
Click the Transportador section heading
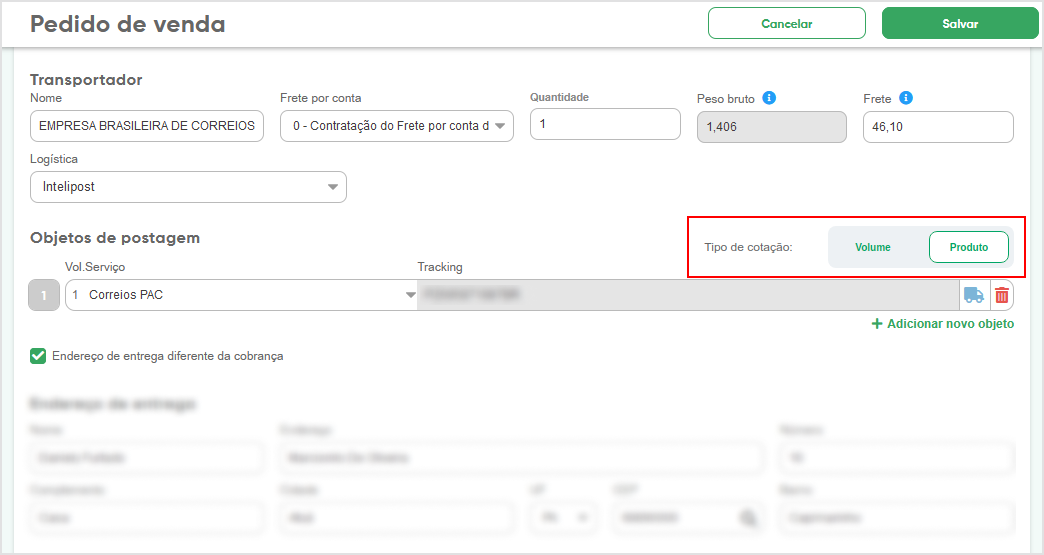(x=86, y=79)
